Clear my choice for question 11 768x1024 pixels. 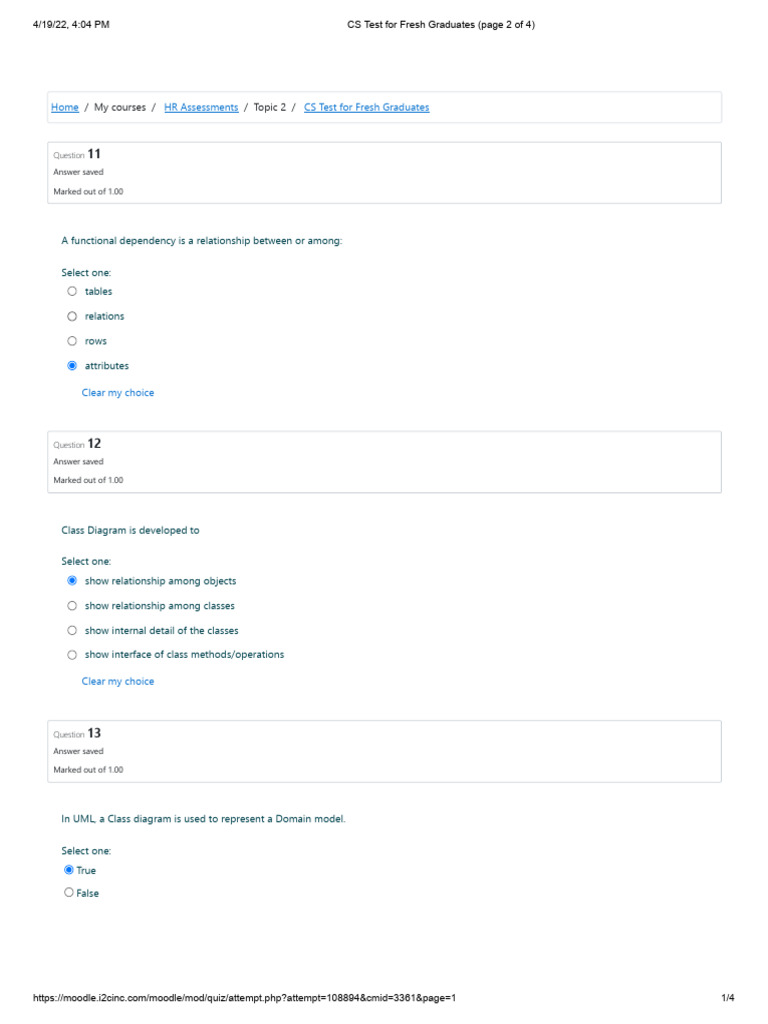[x=118, y=392]
